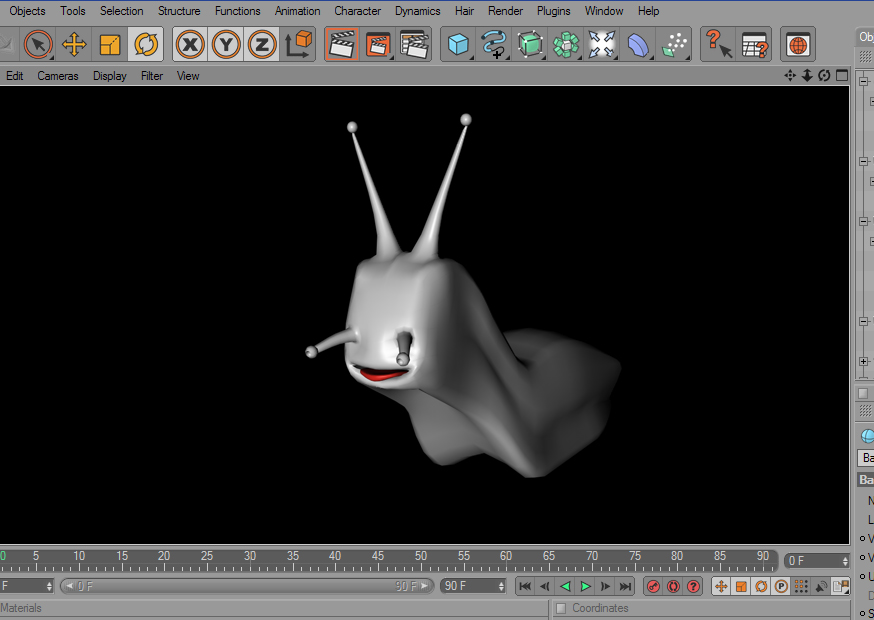
Task: Open the spline tools dropdown icon
Action: pyautogui.click(x=494, y=44)
